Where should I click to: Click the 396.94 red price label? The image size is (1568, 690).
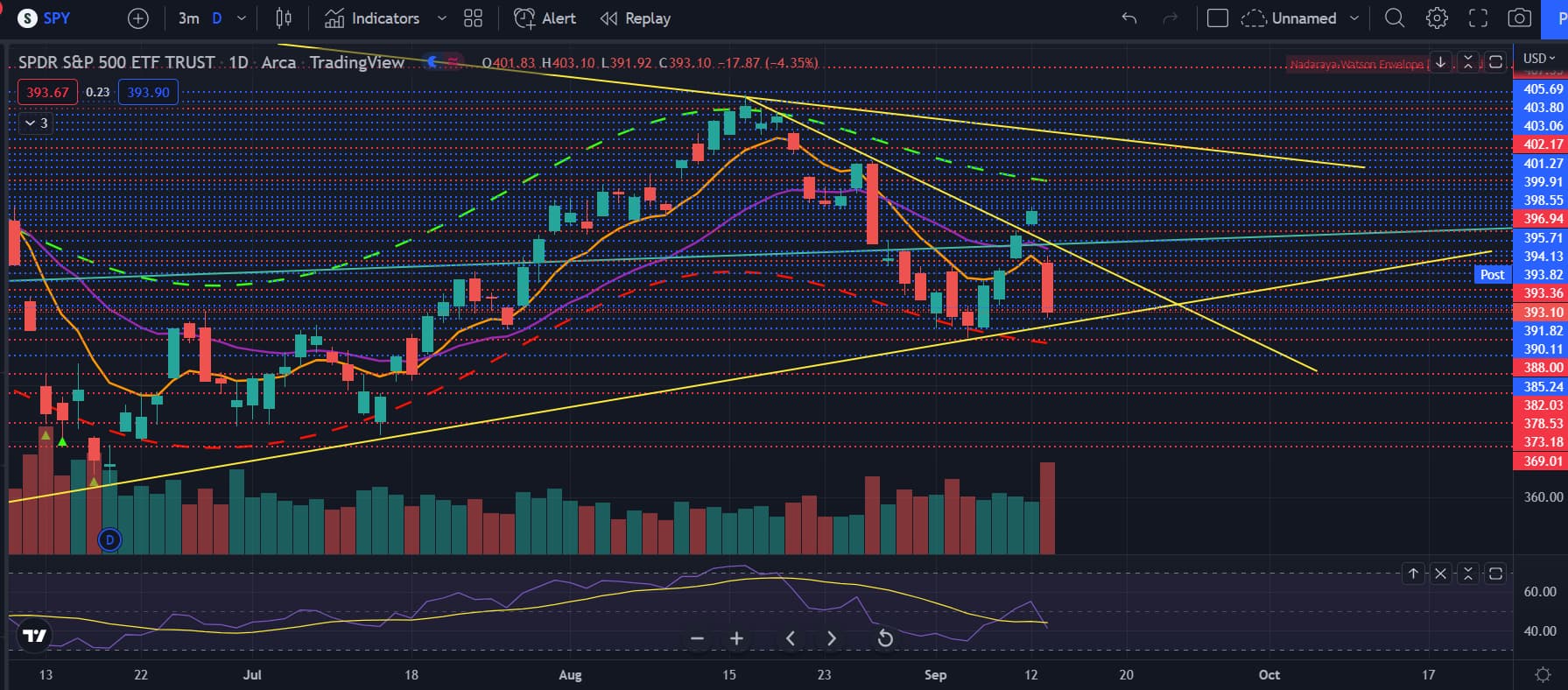pos(1543,219)
